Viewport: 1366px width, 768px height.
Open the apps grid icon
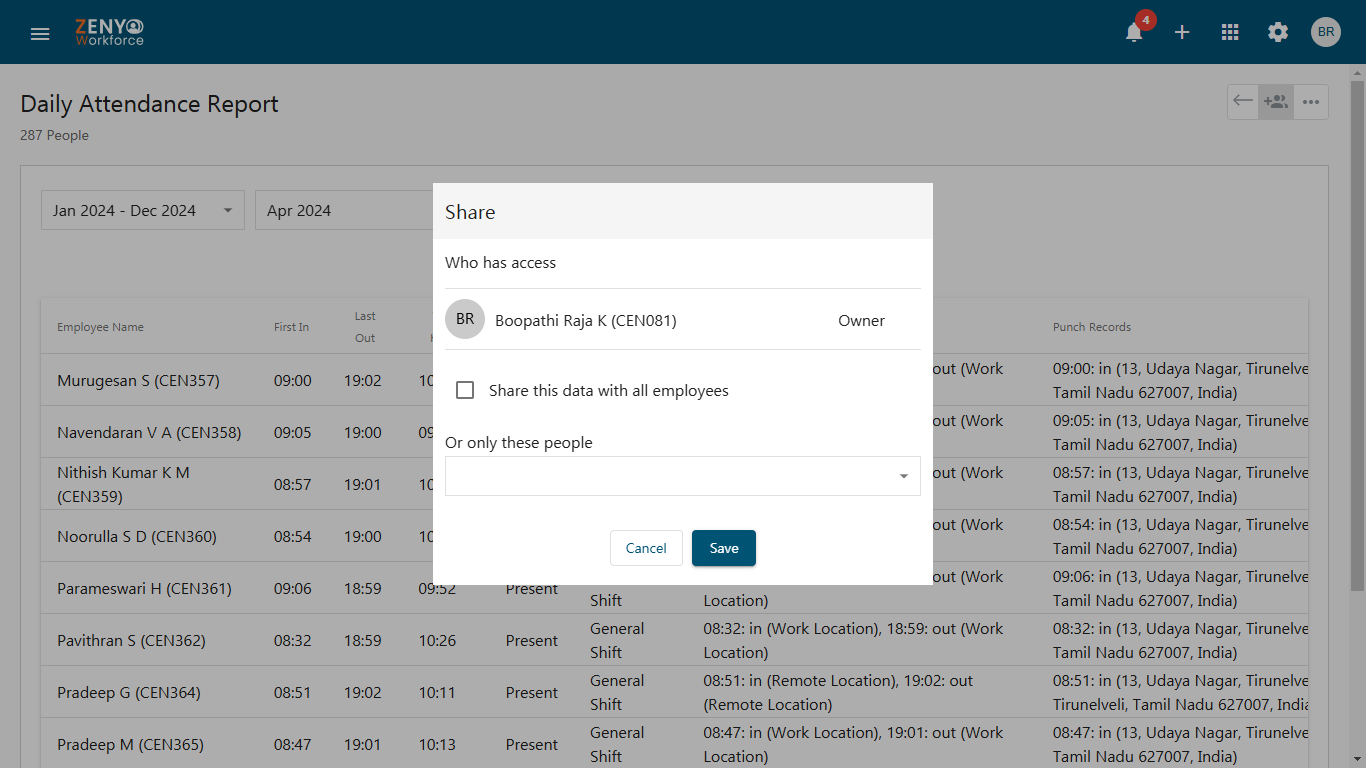click(x=1230, y=32)
